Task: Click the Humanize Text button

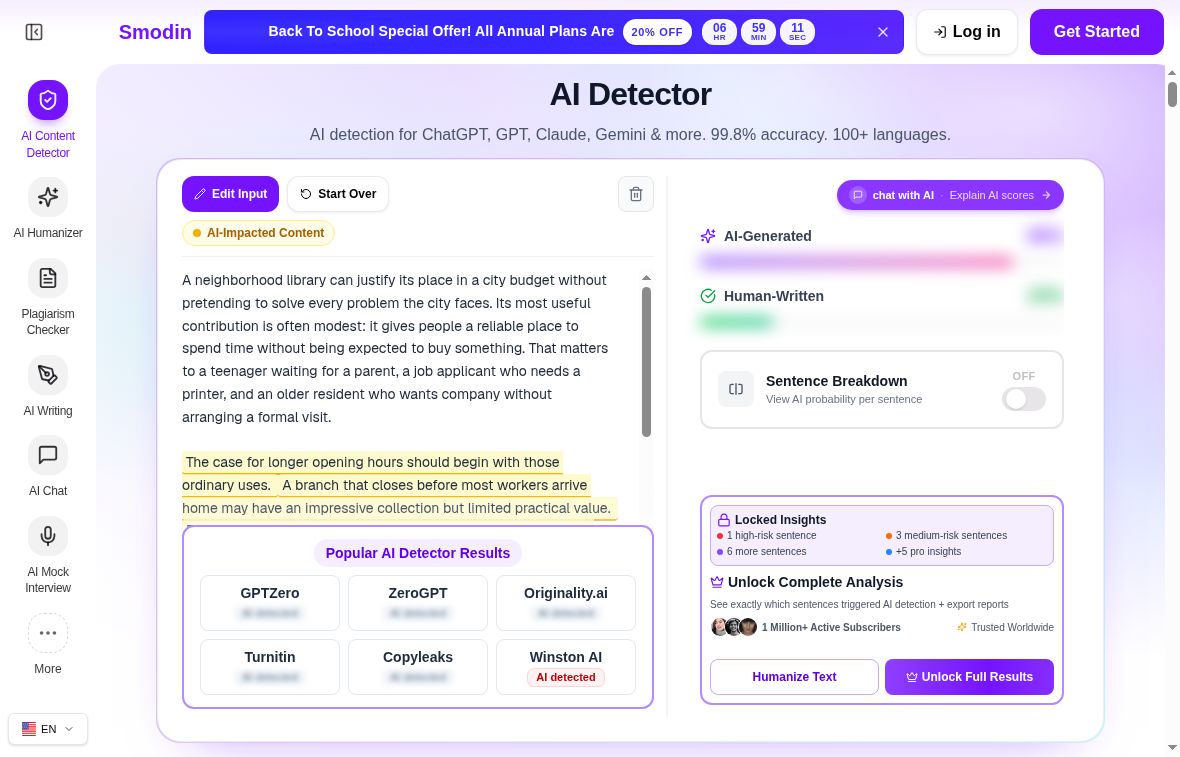Action: coord(794,676)
